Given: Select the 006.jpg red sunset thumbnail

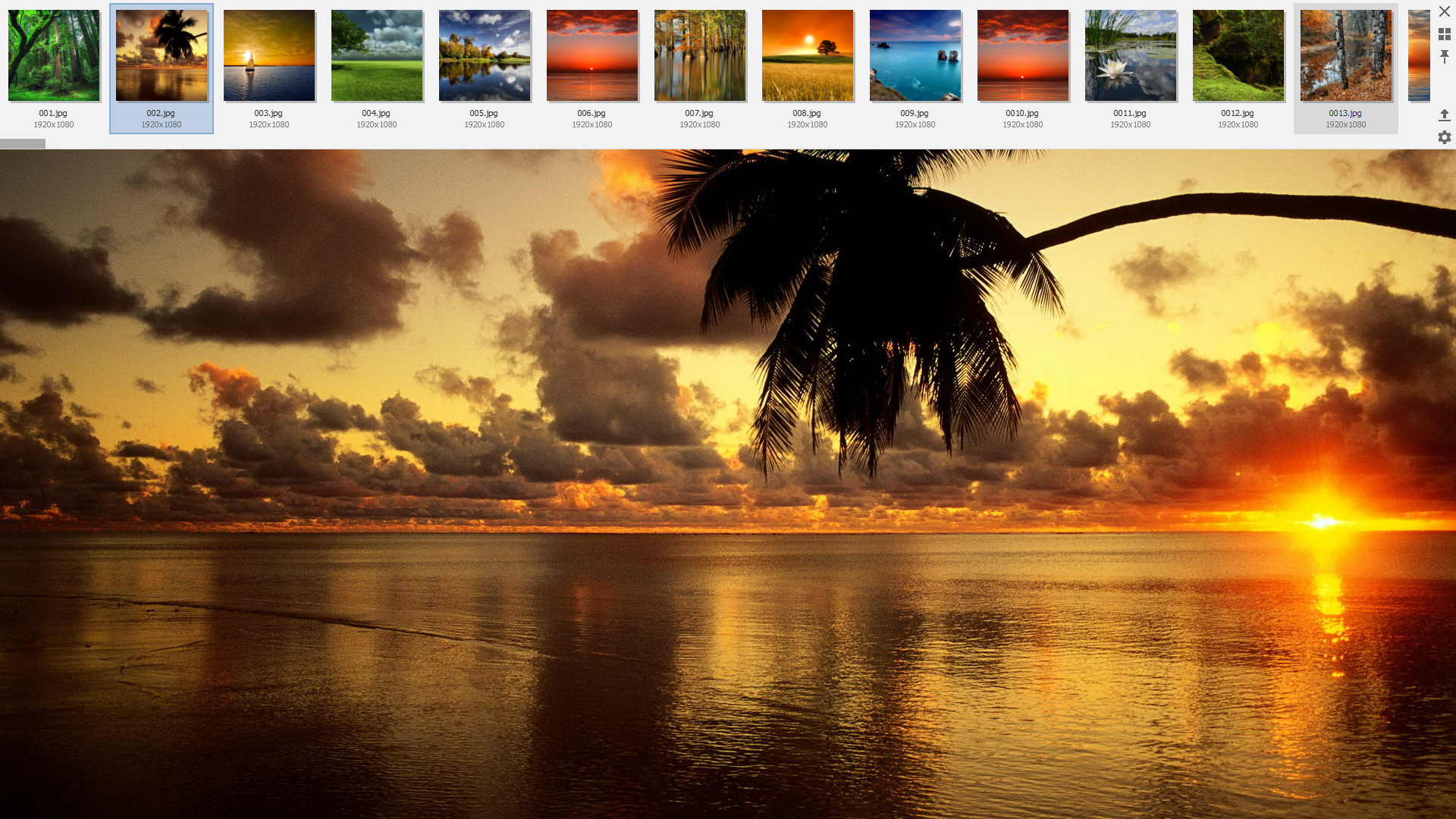Looking at the screenshot, I should click(x=592, y=55).
